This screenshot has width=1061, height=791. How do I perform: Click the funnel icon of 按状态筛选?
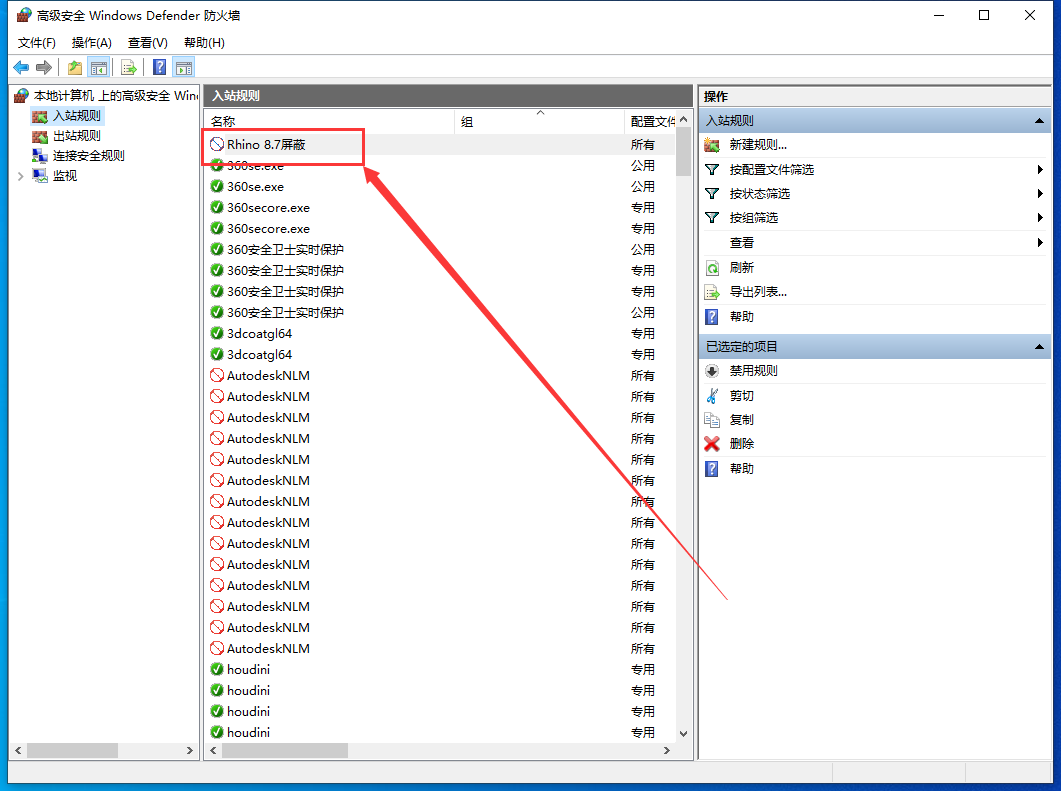[712, 194]
